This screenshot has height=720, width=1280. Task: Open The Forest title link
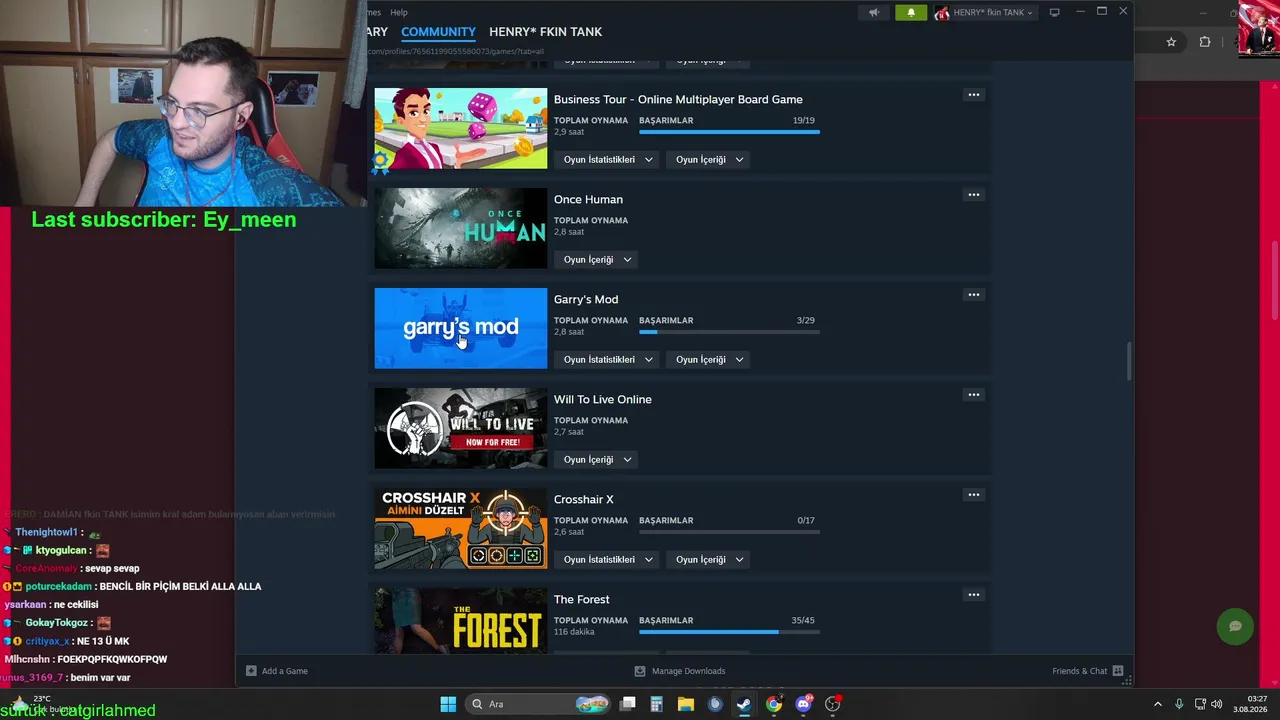pos(581,600)
